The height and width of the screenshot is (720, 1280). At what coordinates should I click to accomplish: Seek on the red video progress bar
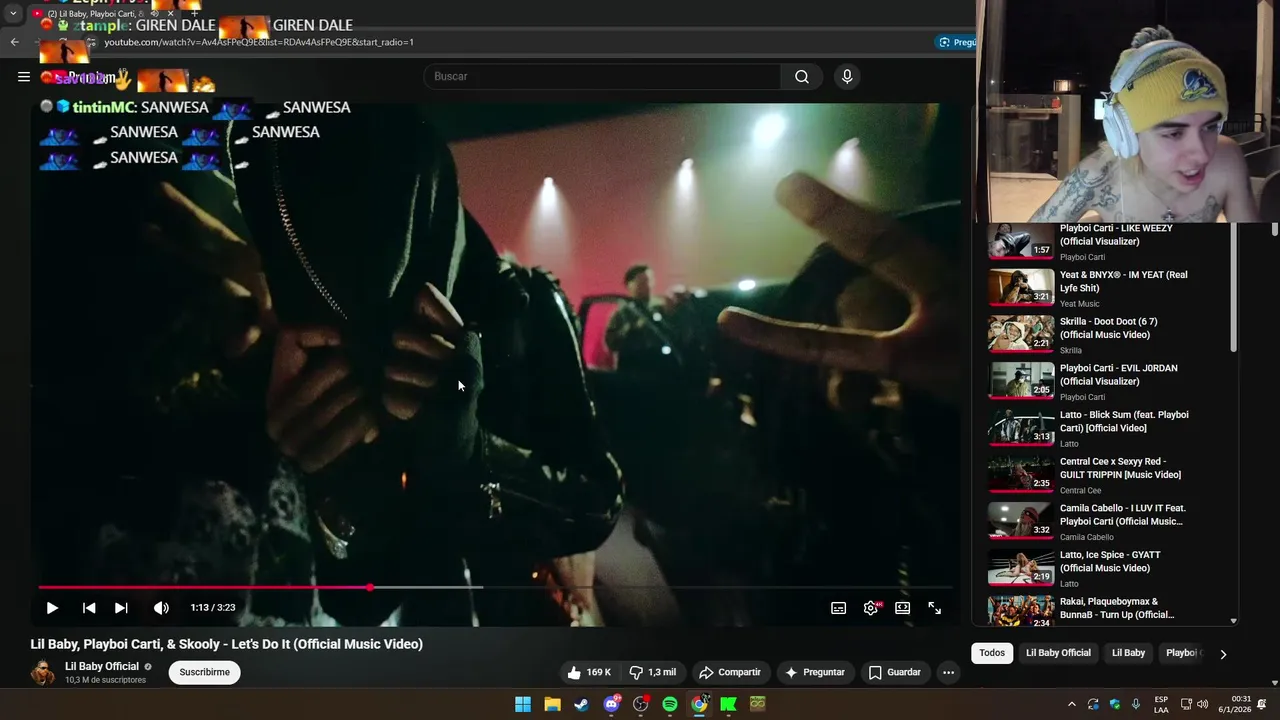pos(495,587)
